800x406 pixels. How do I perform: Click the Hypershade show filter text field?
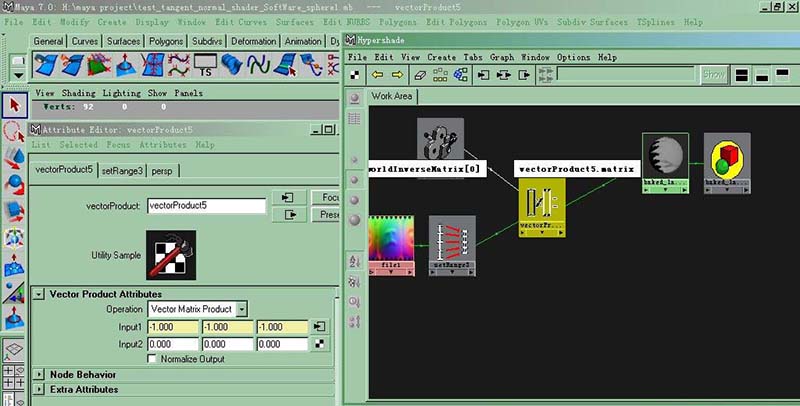coord(627,74)
